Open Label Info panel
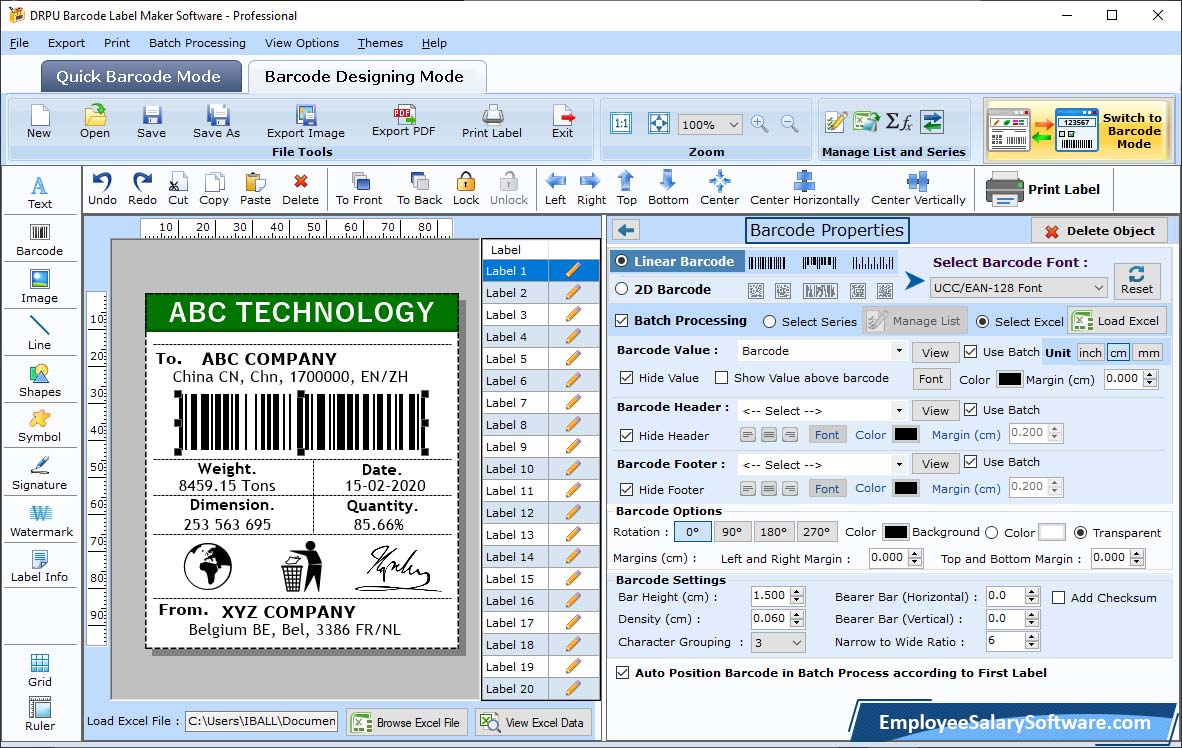 [39, 566]
